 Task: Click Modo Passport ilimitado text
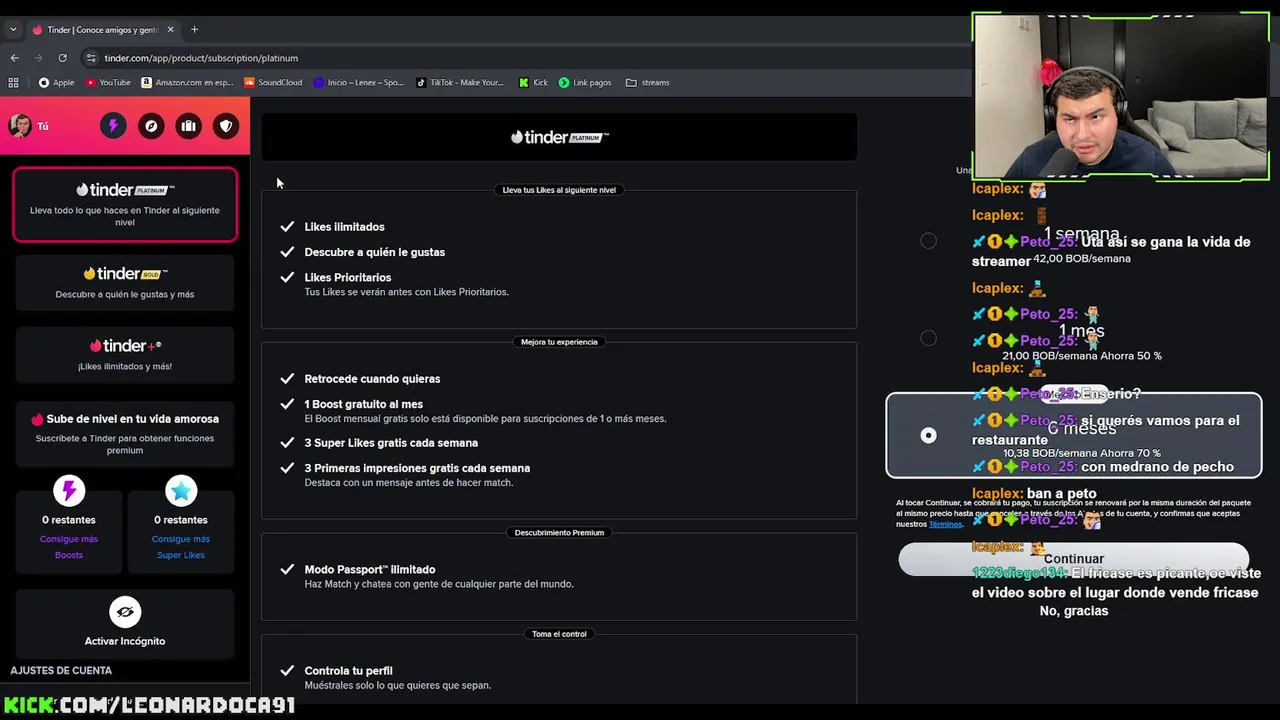[x=370, y=570]
